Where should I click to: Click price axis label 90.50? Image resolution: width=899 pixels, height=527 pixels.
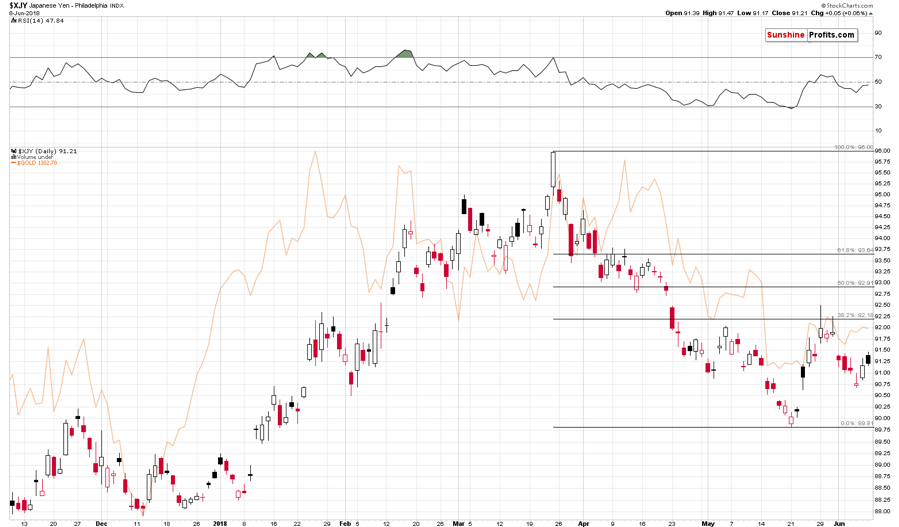pyautogui.click(x=882, y=395)
